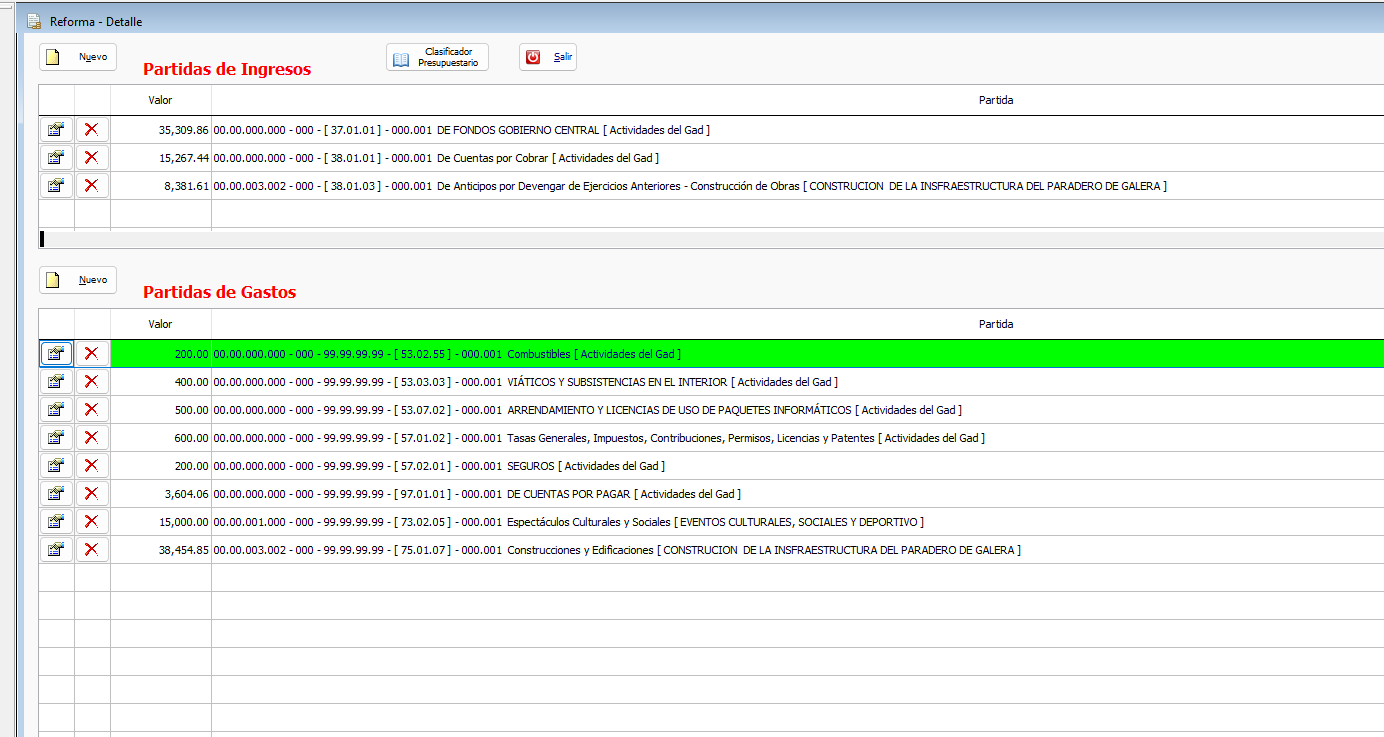Click Nuevo in Partidas de Ingresos
1384x737 pixels.
[x=78, y=57]
